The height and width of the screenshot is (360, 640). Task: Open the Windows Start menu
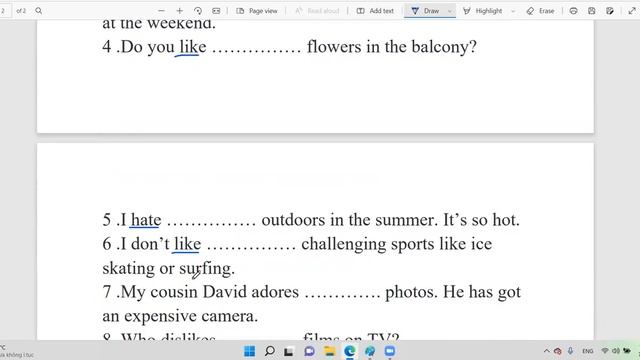249,351
